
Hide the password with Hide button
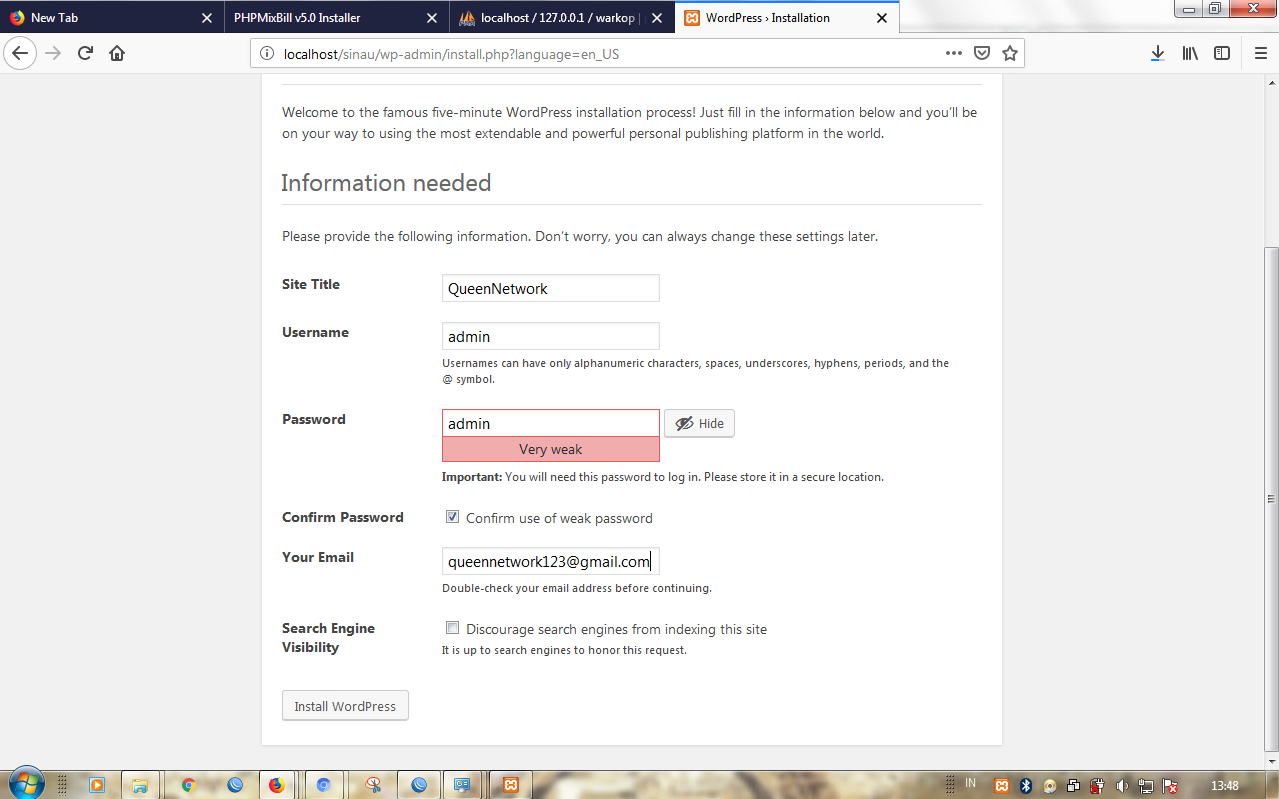(x=699, y=423)
